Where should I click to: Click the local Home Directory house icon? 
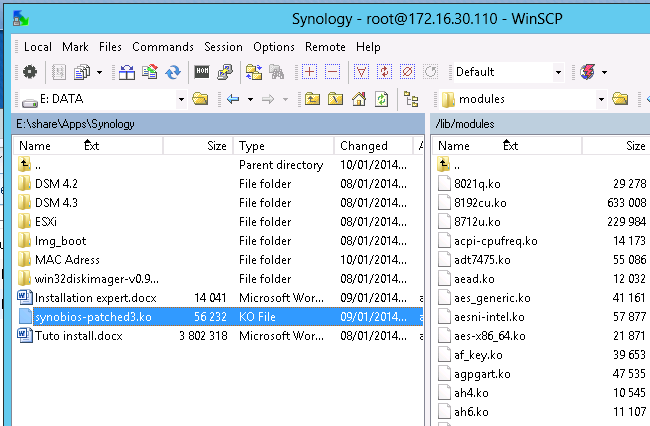point(359,99)
